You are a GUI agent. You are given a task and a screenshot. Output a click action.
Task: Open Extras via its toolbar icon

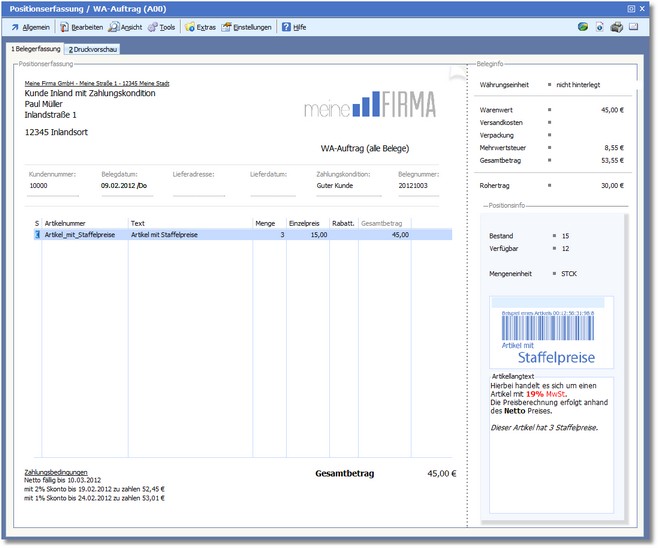tap(190, 27)
